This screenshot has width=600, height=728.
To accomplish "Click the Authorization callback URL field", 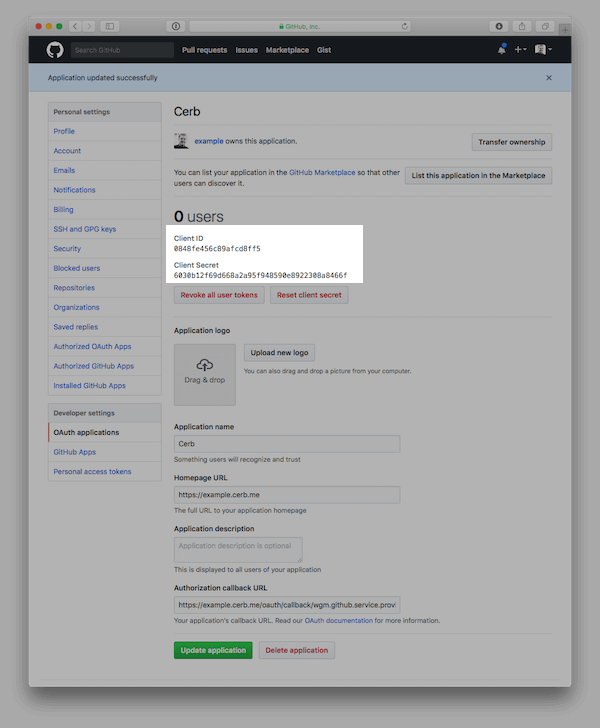I will point(287,605).
